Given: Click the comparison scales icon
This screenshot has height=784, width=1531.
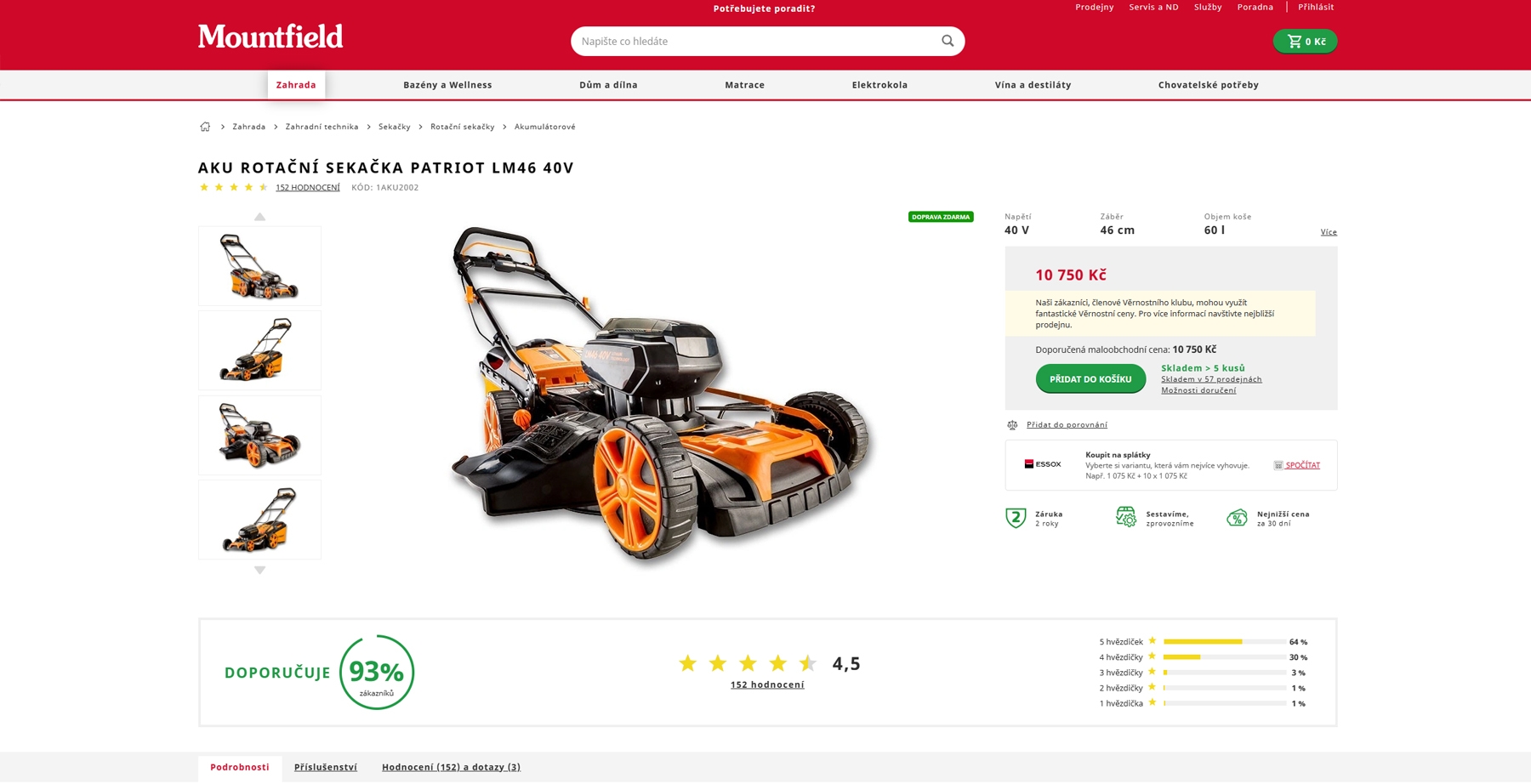Looking at the screenshot, I should click(1012, 425).
